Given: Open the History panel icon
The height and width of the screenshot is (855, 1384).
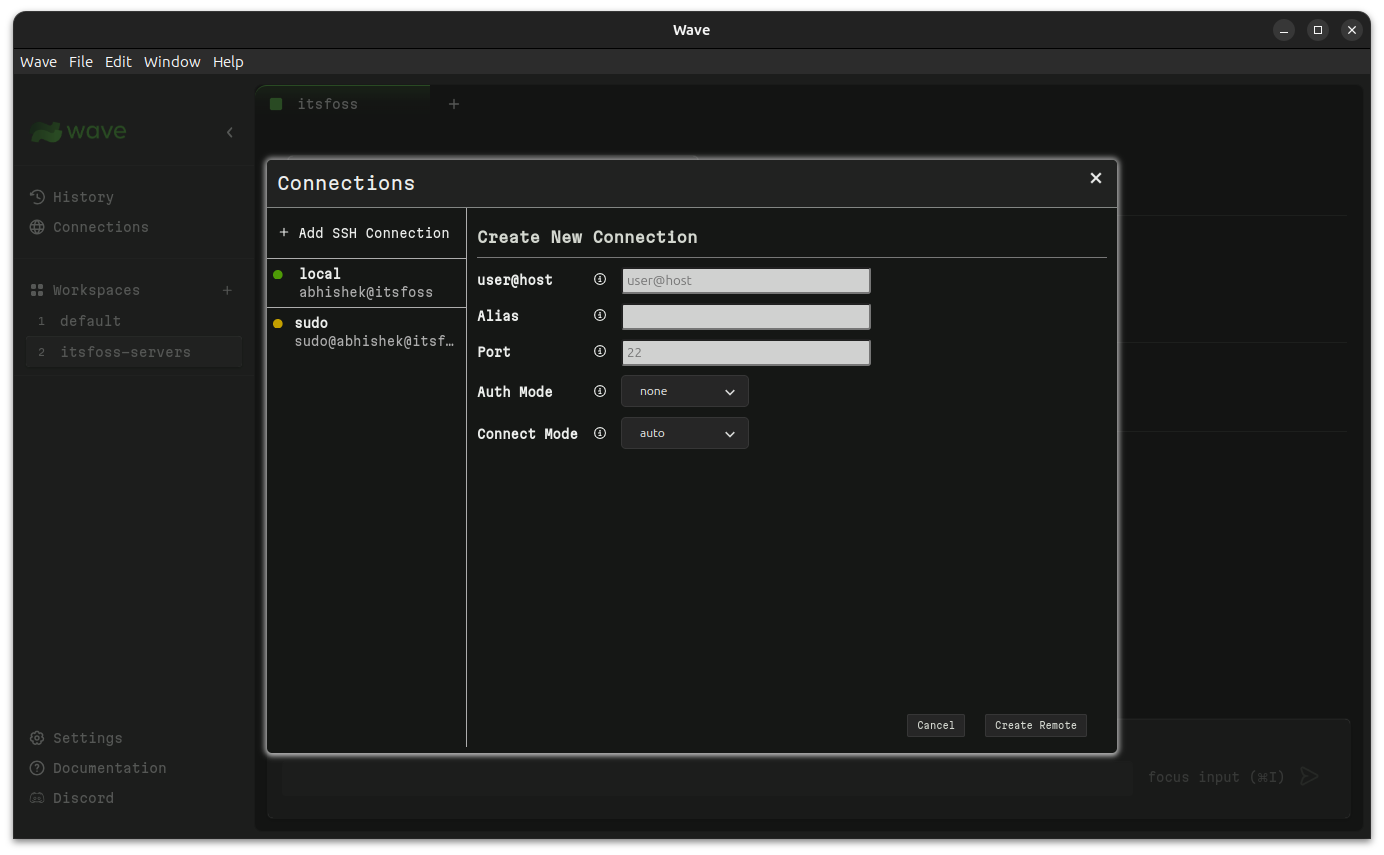Looking at the screenshot, I should click(38, 196).
